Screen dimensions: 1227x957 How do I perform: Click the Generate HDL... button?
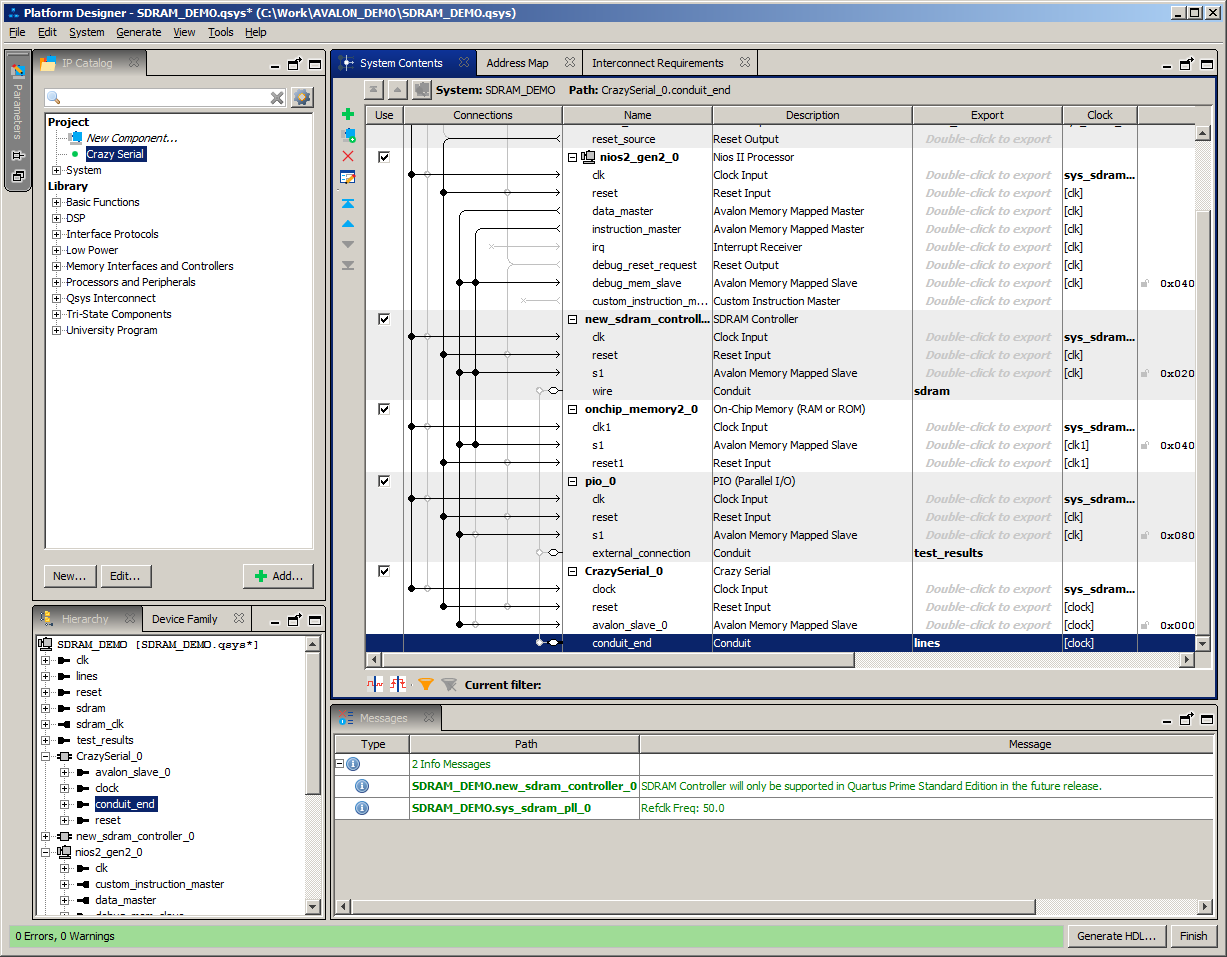click(x=1116, y=936)
